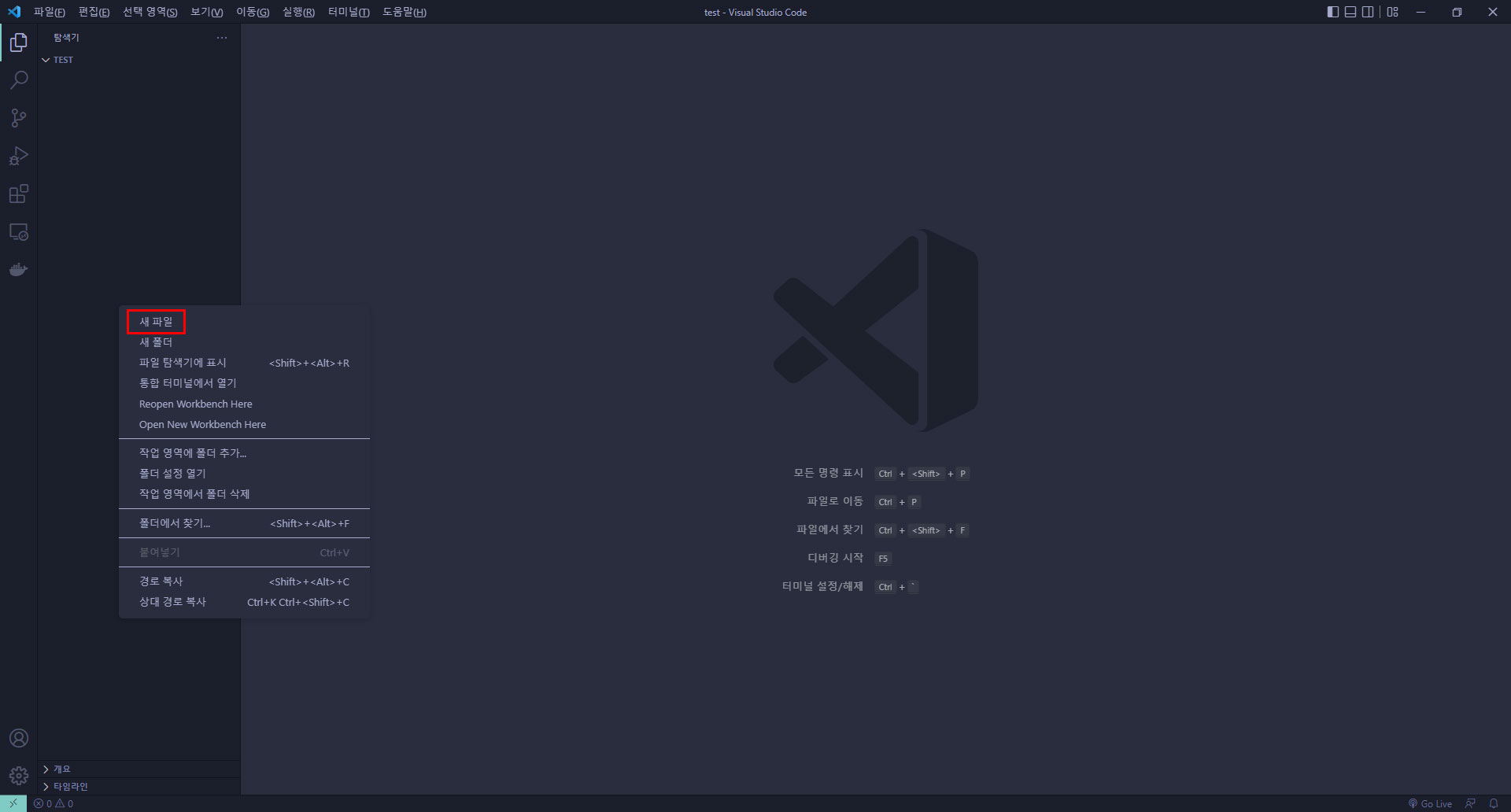Choose 경로 복사 from context menu

click(244, 581)
